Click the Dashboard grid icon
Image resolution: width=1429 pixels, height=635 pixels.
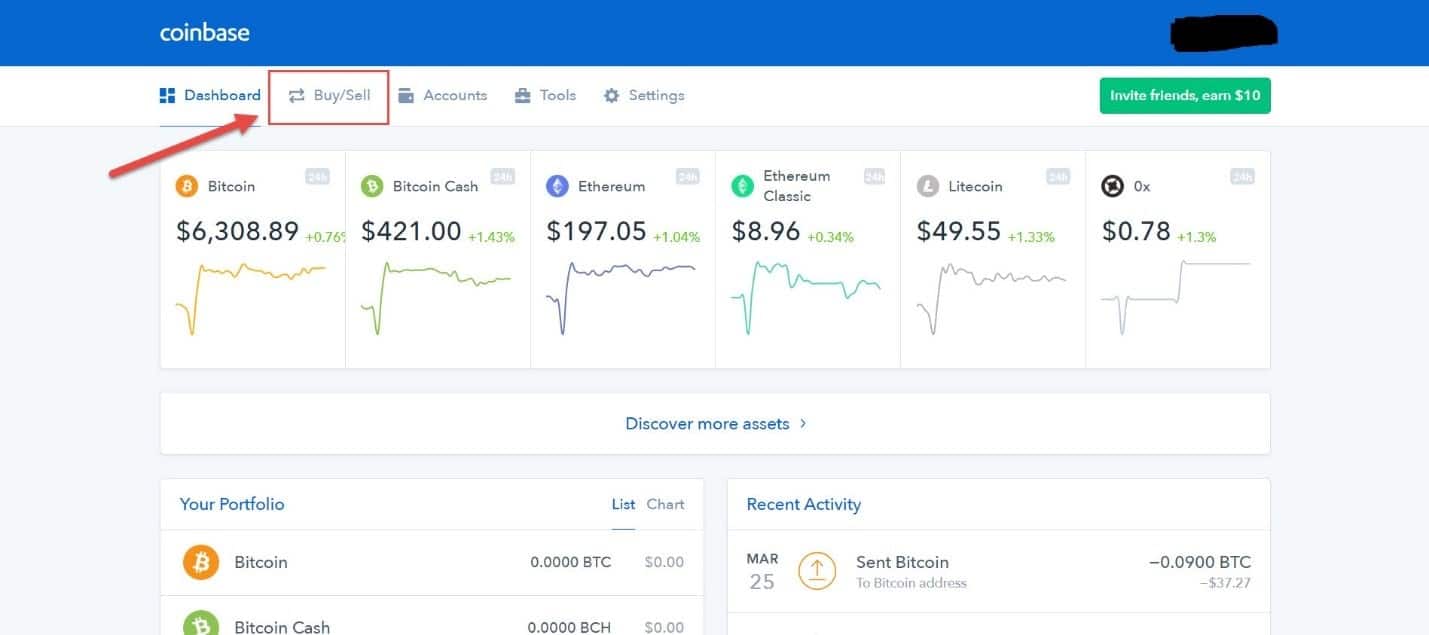click(x=168, y=96)
